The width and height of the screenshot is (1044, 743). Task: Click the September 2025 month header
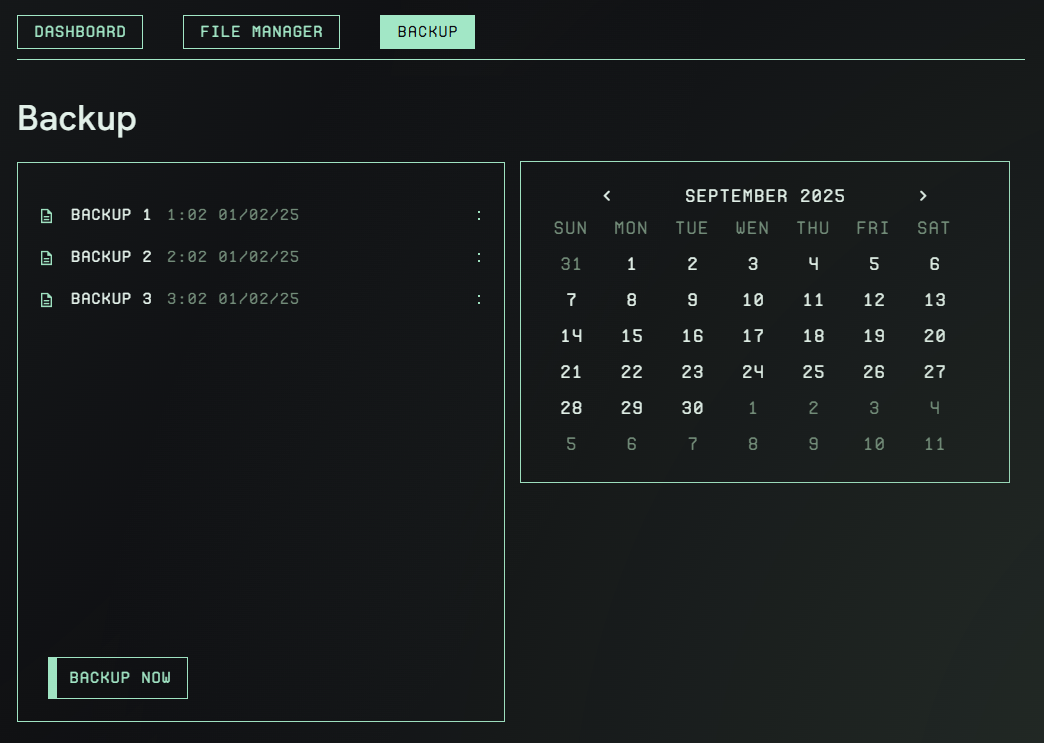[x=765, y=196]
